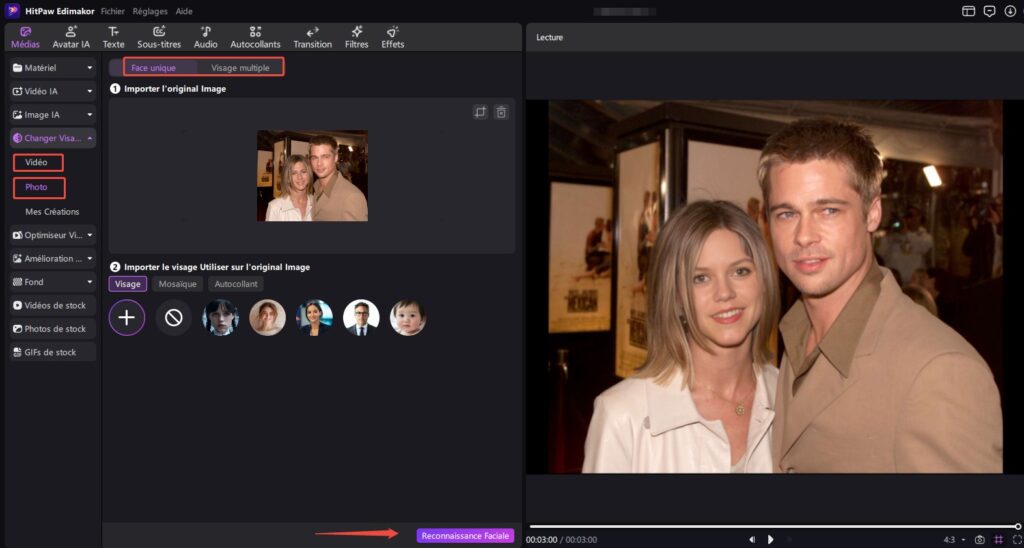Expand the Vidéo IA sidebar section
Image resolution: width=1024 pixels, height=548 pixels.
point(53,91)
